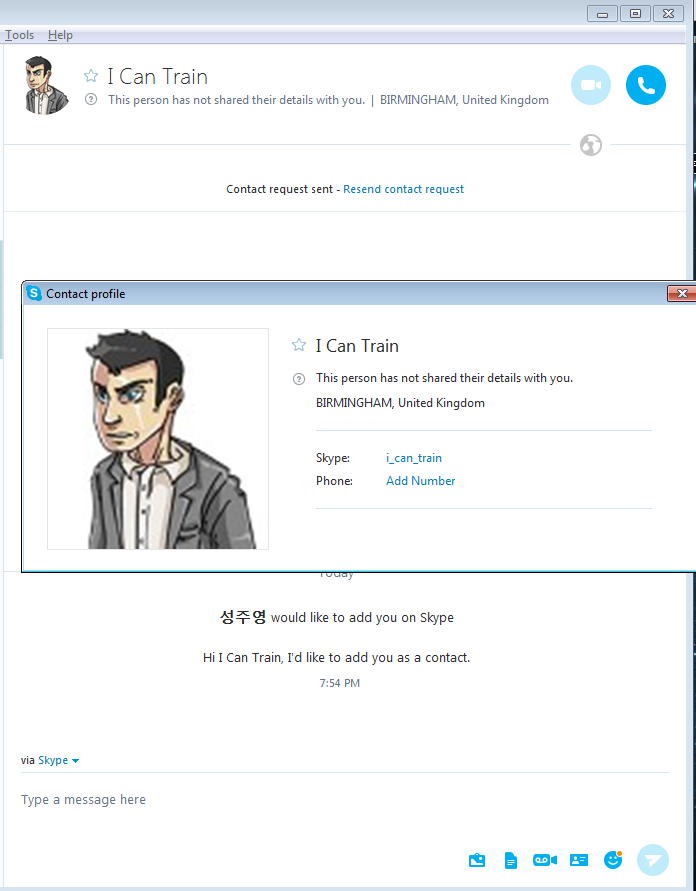The image size is (696, 891).
Task: Click the send picture icon
Action: (x=477, y=860)
